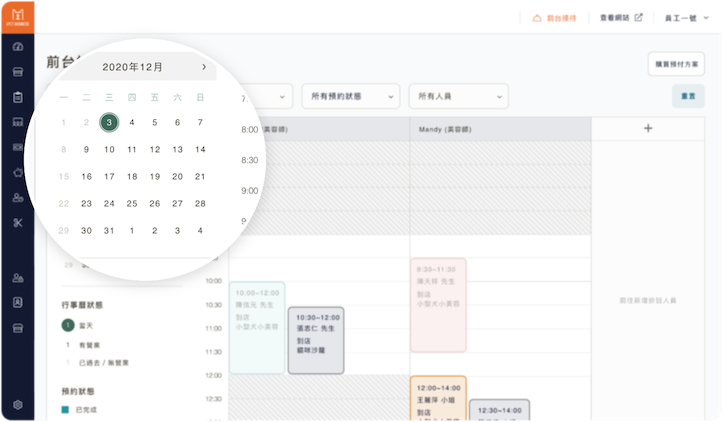The width and height of the screenshot is (723, 422).
Task: Click the 前台接待 link
Action: [x=562, y=18]
